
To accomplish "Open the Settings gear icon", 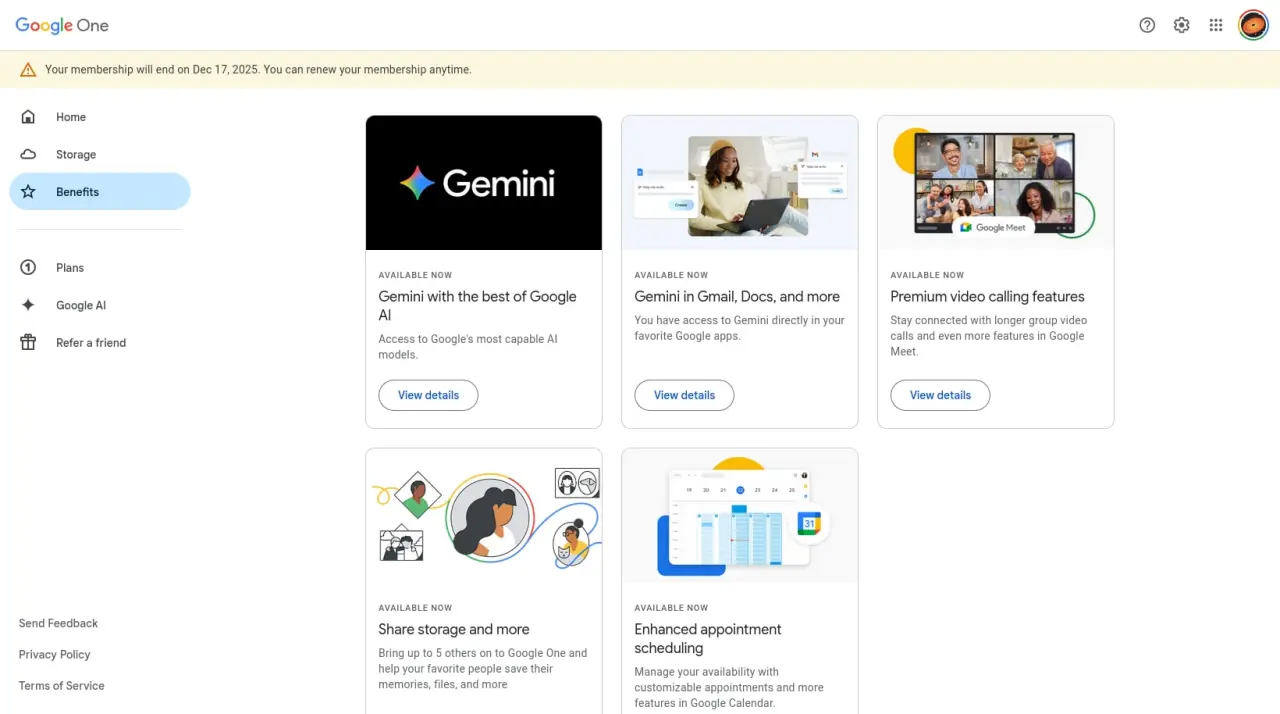I will 1181,25.
